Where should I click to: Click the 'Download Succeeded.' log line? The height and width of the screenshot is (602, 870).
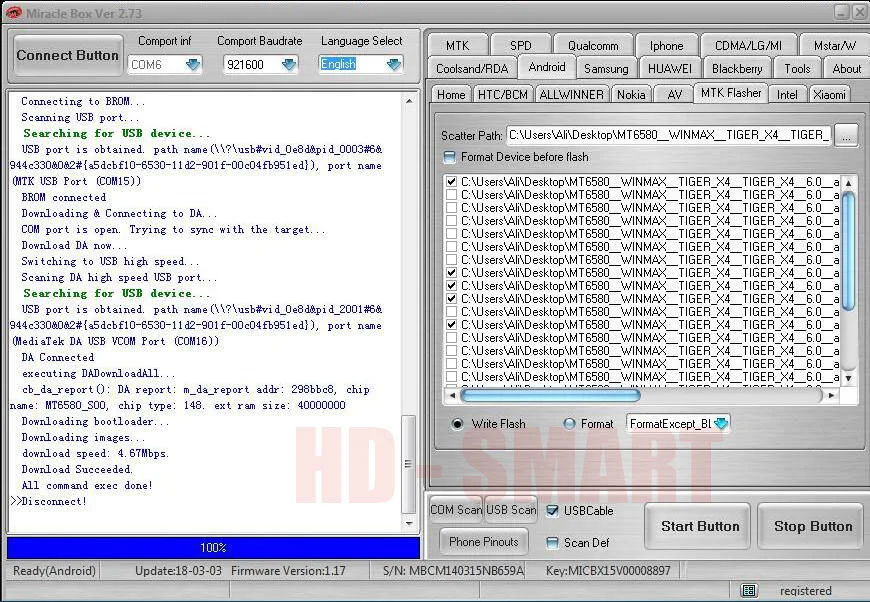(77, 469)
